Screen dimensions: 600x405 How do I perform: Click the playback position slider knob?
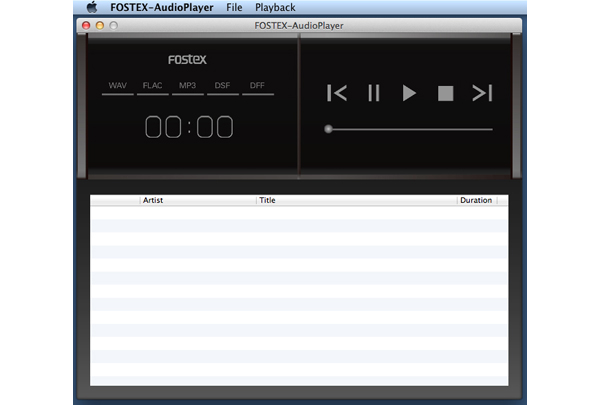point(328,129)
